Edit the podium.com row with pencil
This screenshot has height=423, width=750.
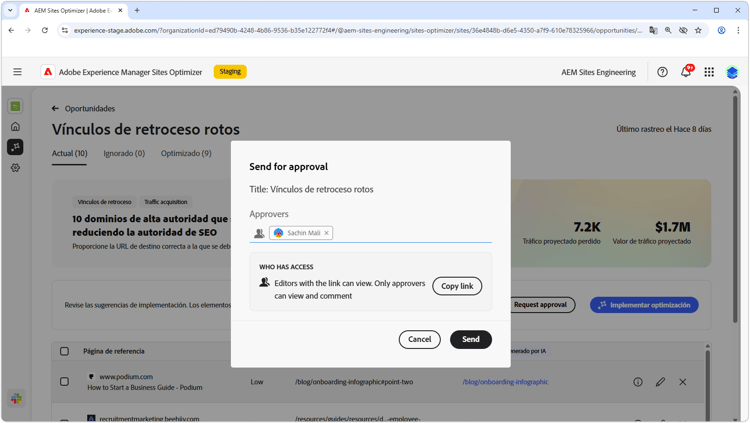(x=660, y=382)
